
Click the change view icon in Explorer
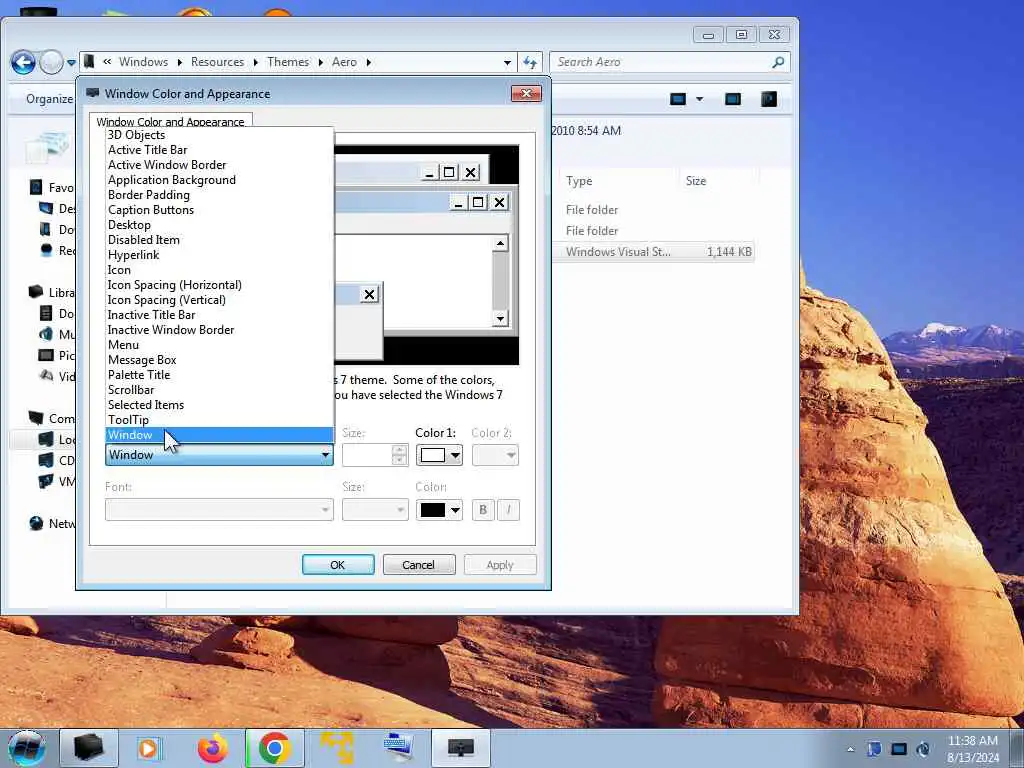(679, 99)
